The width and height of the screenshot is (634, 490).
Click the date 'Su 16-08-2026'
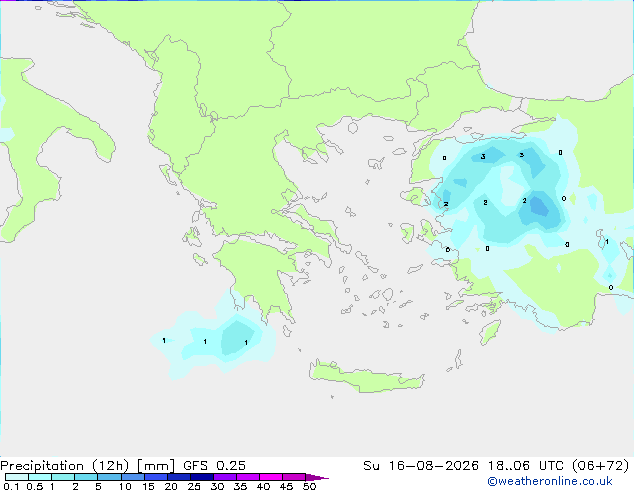coord(421,466)
